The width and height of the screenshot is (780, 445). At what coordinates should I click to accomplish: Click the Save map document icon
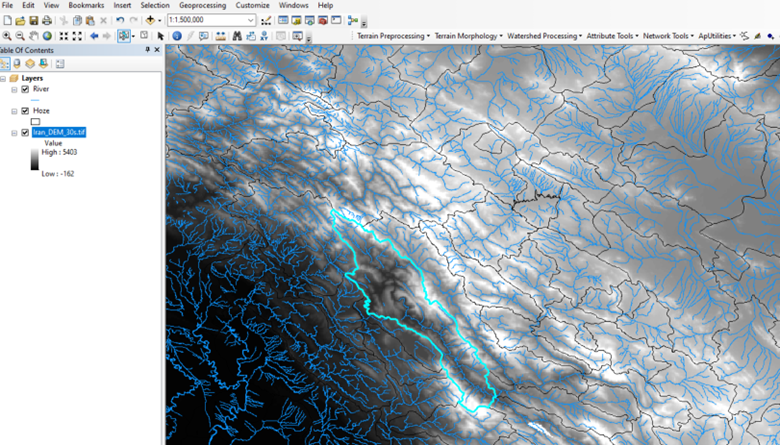pyautogui.click(x=34, y=20)
